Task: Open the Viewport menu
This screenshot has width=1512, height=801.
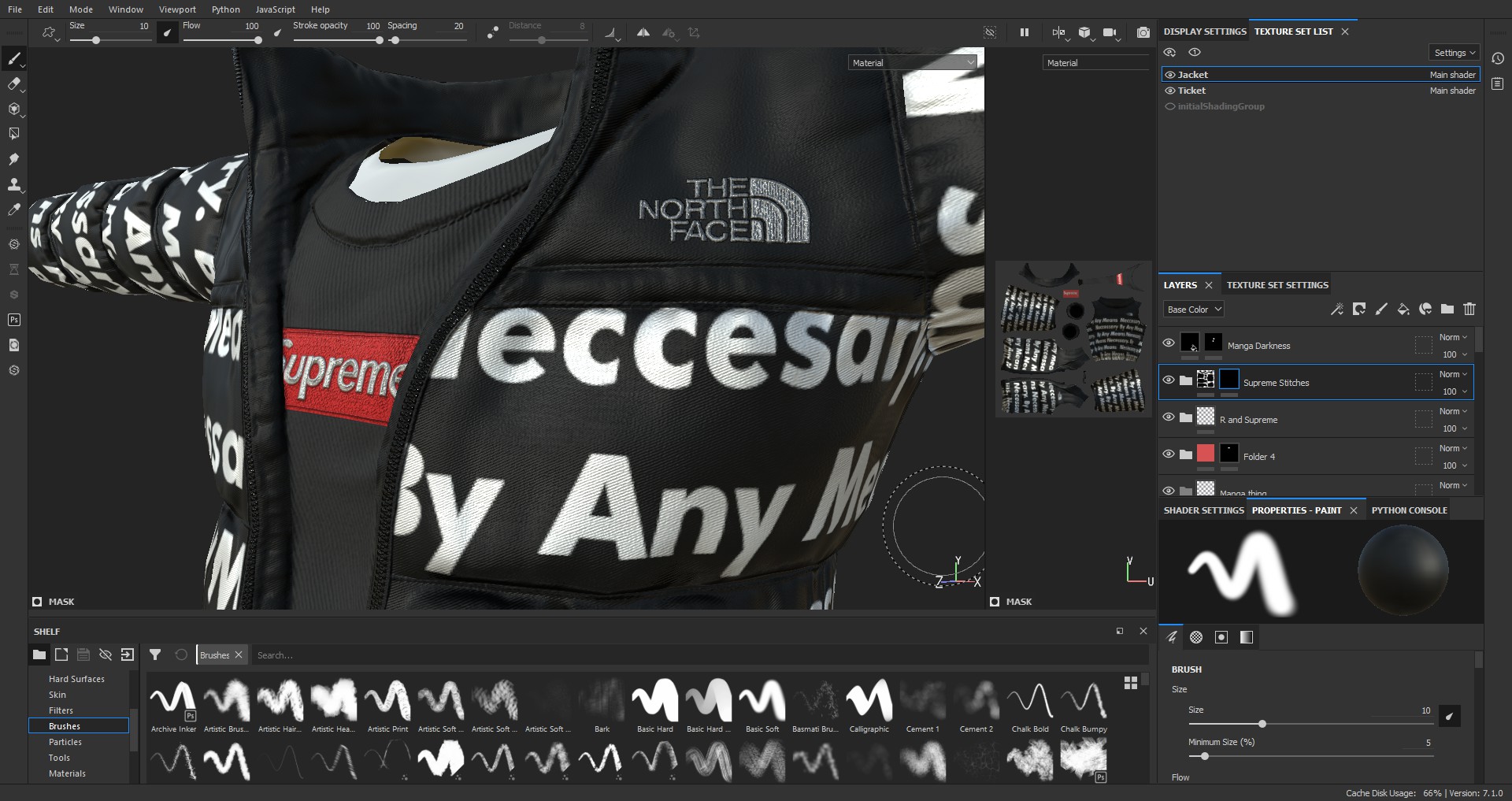Action: pyautogui.click(x=177, y=9)
